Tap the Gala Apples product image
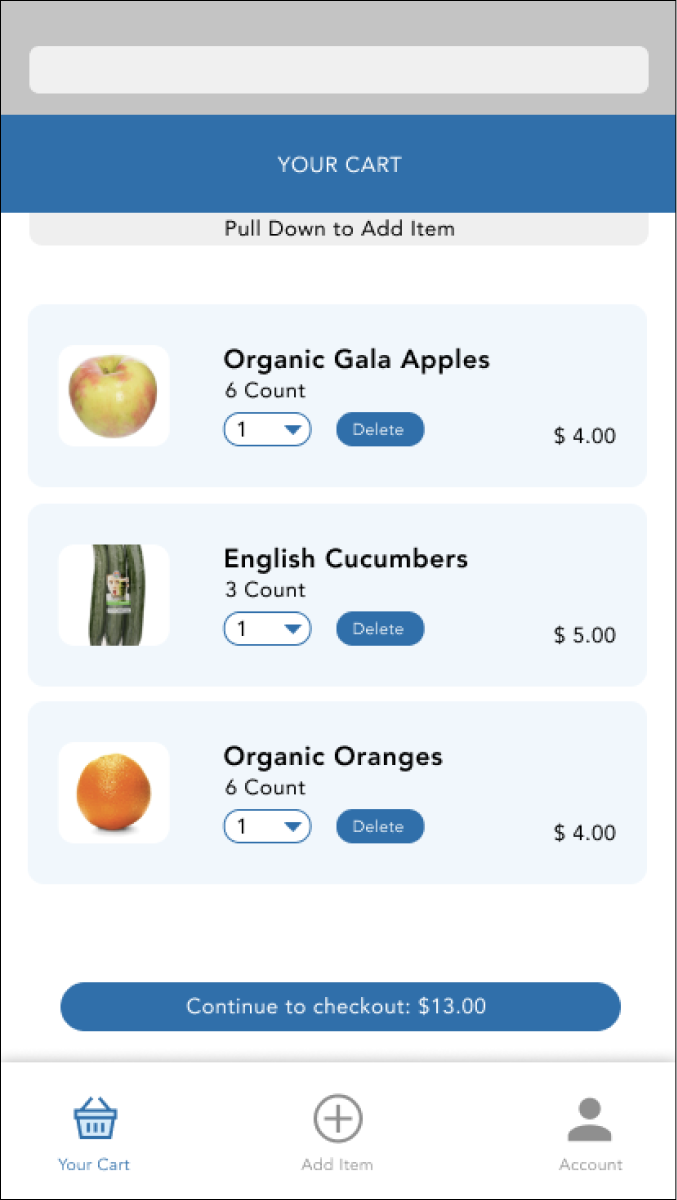The width and height of the screenshot is (677, 1200). click(x=114, y=395)
